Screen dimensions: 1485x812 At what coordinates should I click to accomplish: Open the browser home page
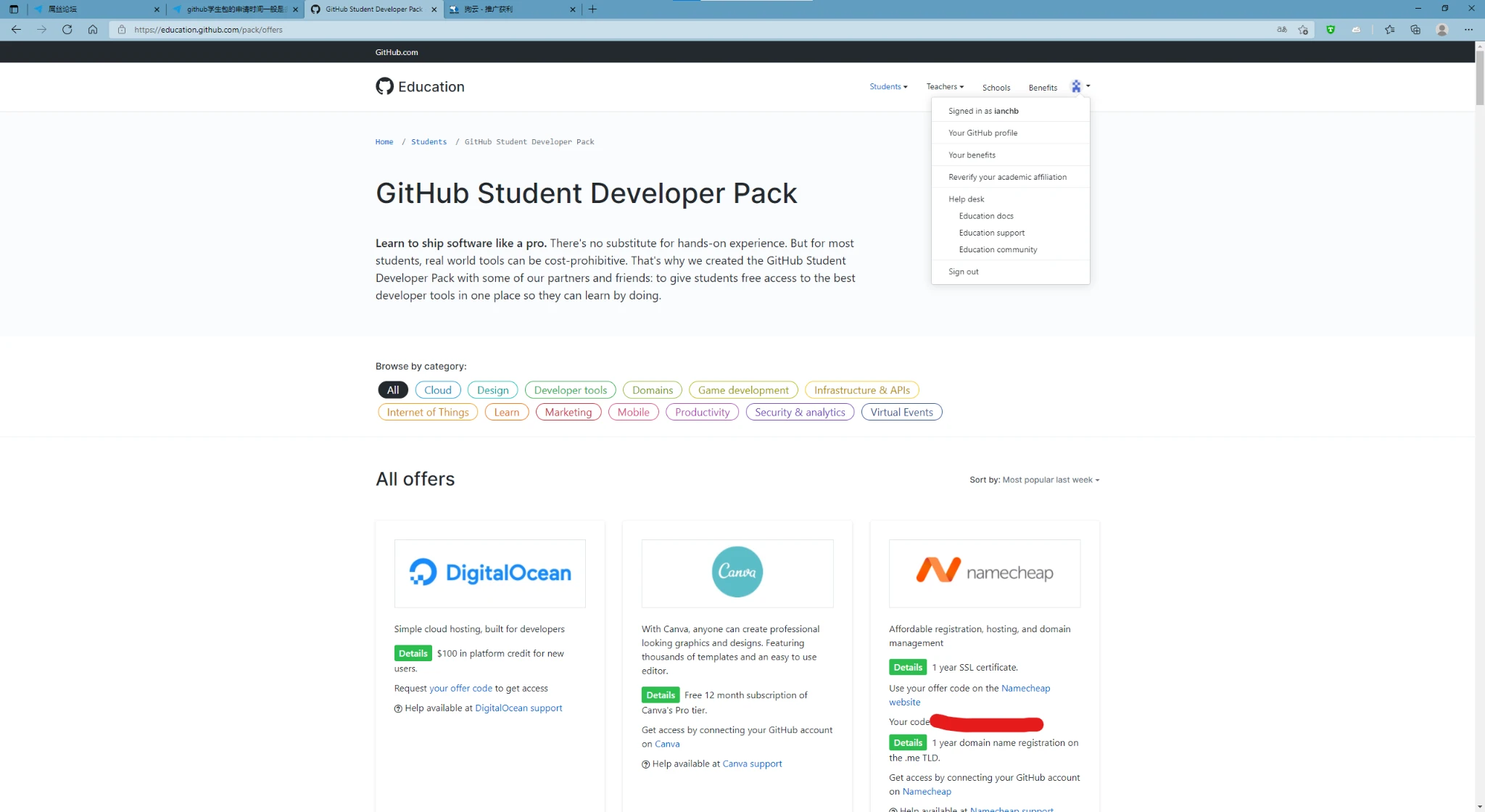click(93, 30)
